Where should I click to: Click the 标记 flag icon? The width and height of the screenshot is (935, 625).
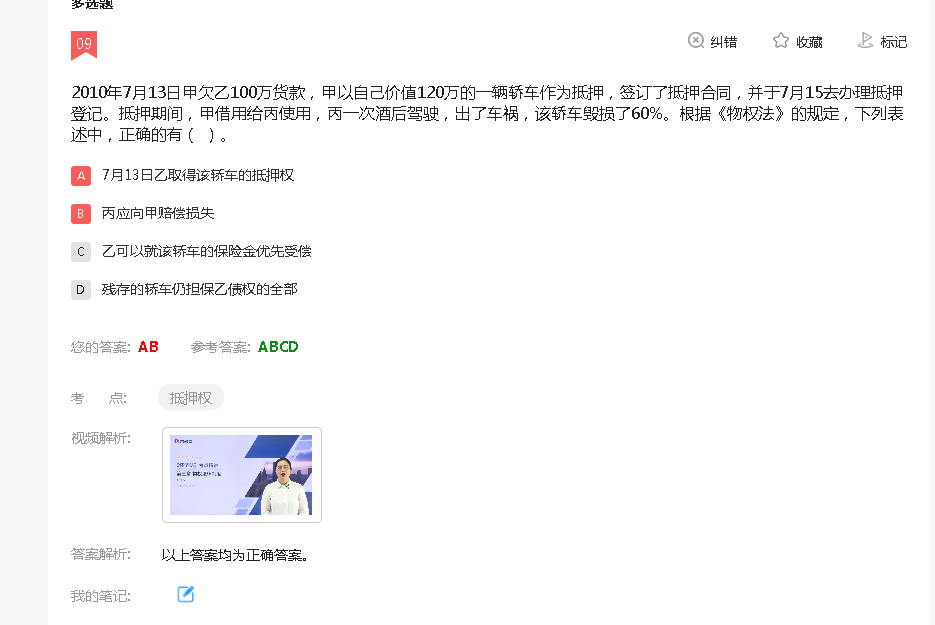tap(865, 41)
